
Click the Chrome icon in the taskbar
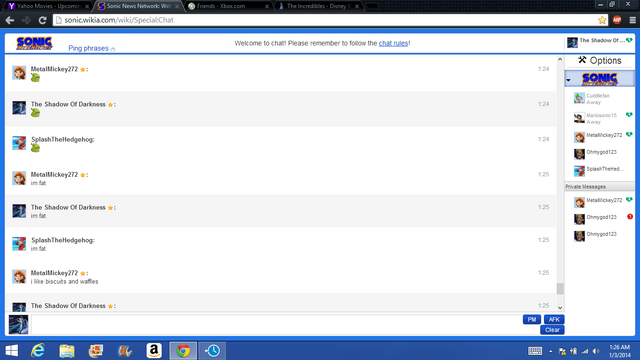pyautogui.click(x=183, y=351)
